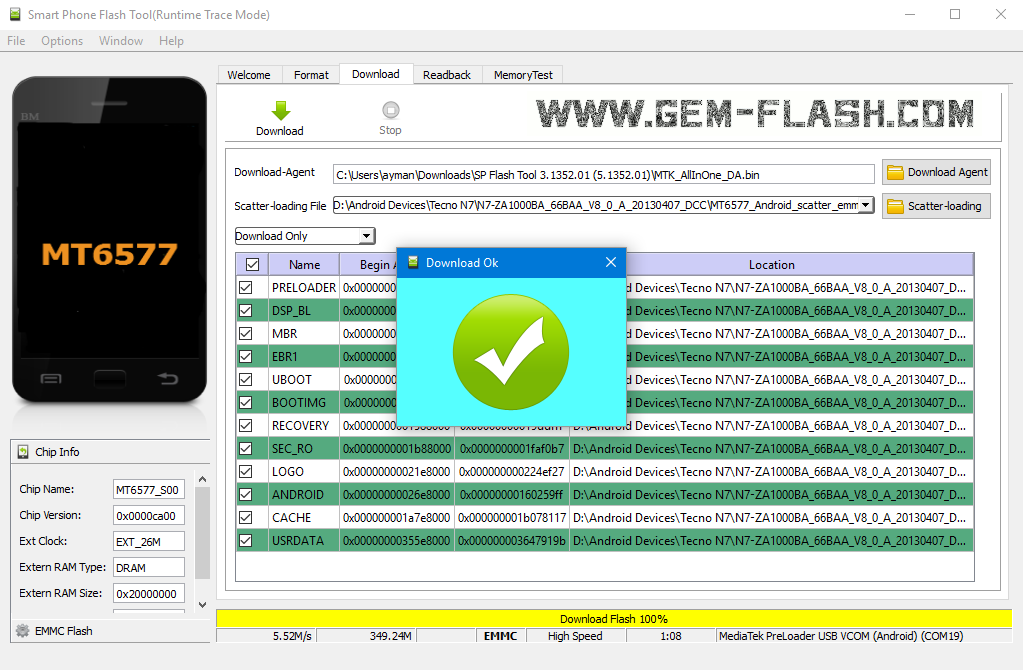Toggle the select-all checkbox in table header
The width and height of the screenshot is (1023, 670).
(x=252, y=265)
